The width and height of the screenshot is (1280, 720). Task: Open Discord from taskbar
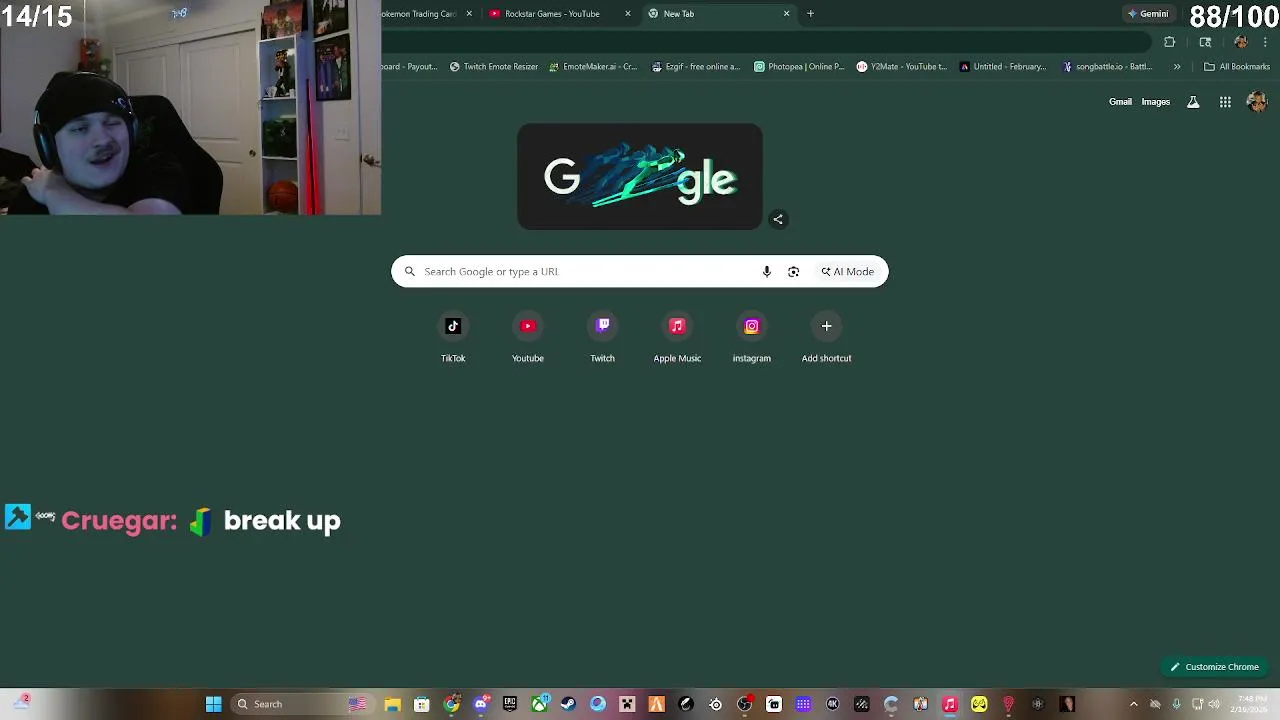click(481, 704)
